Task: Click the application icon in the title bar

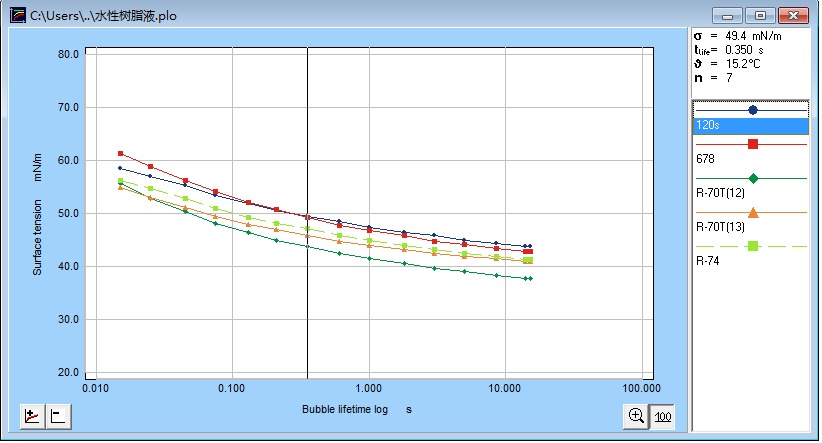Action: (15, 16)
